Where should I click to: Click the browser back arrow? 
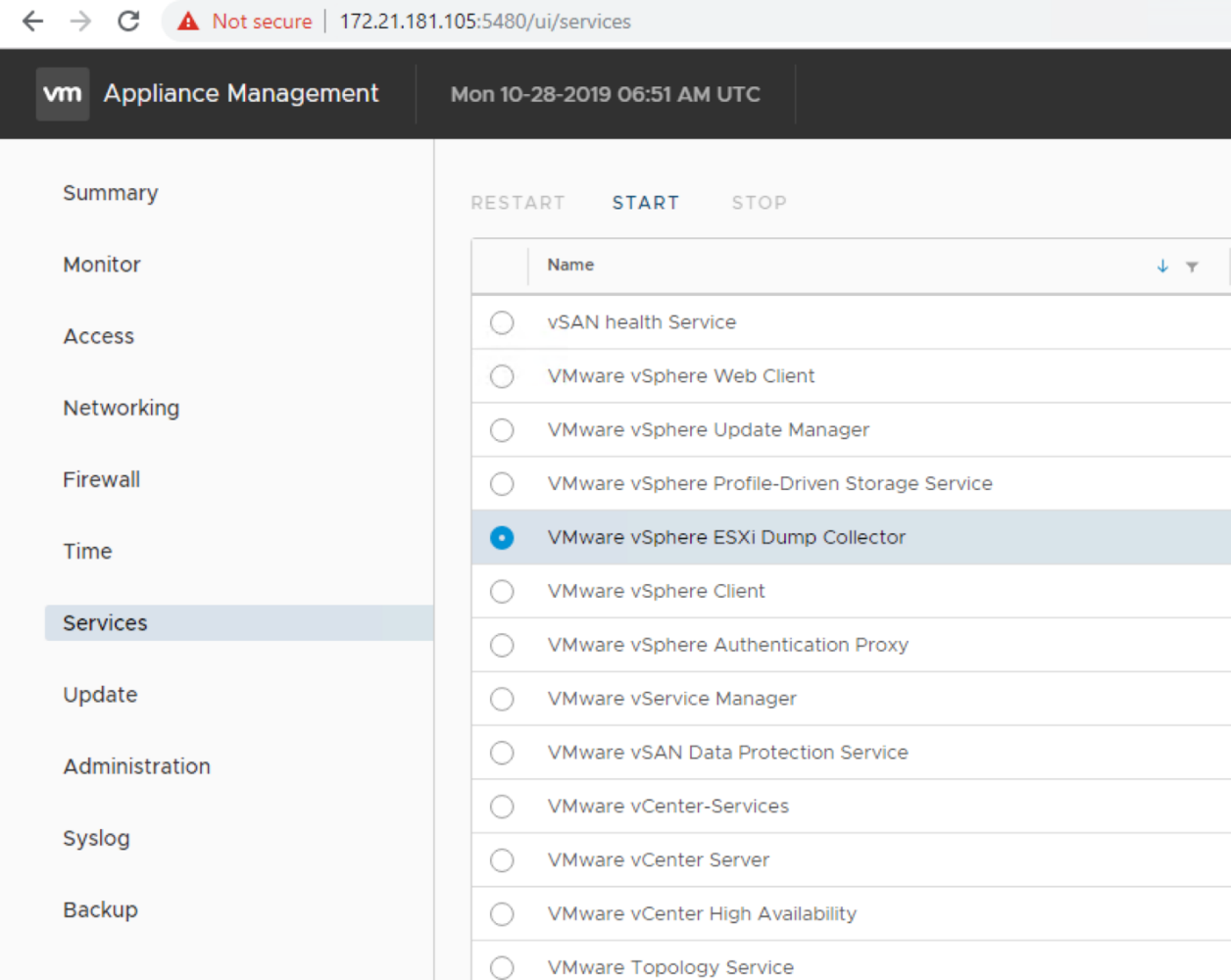(x=32, y=22)
